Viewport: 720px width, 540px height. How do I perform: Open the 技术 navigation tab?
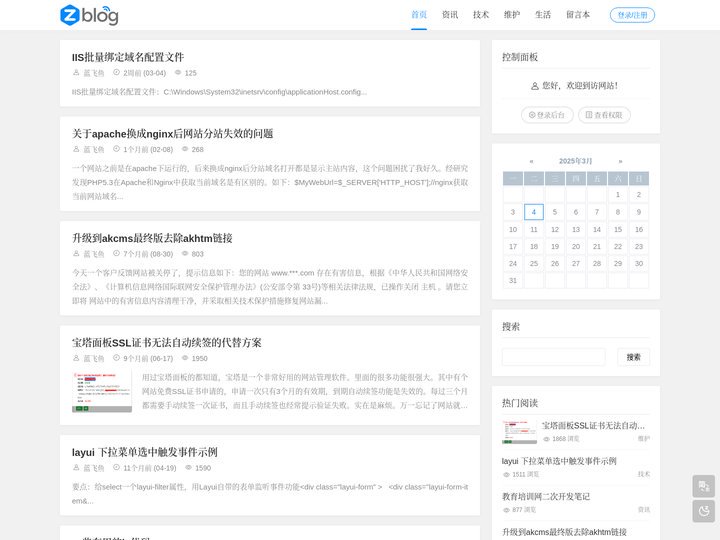point(481,15)
